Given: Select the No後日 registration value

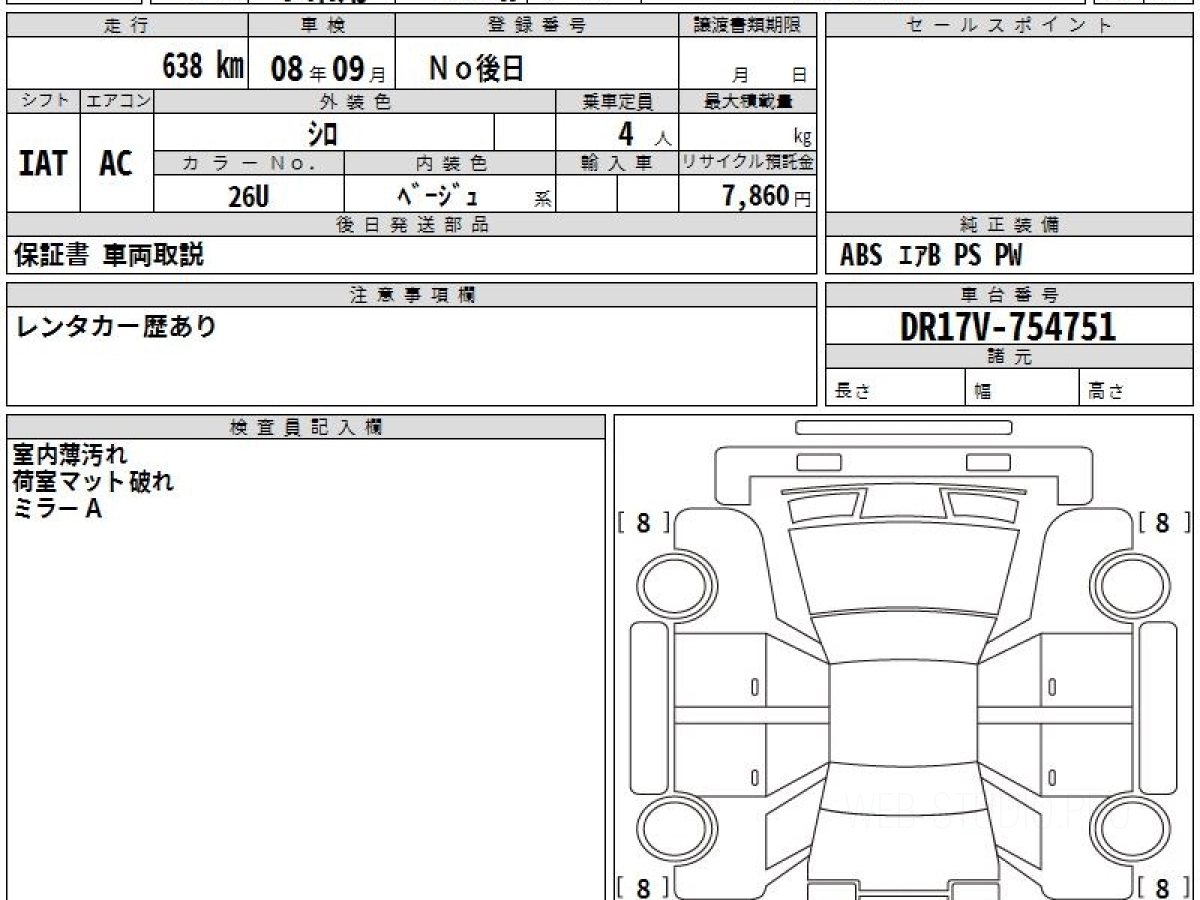Looking at the screenshot, I should tap(476, 69).
